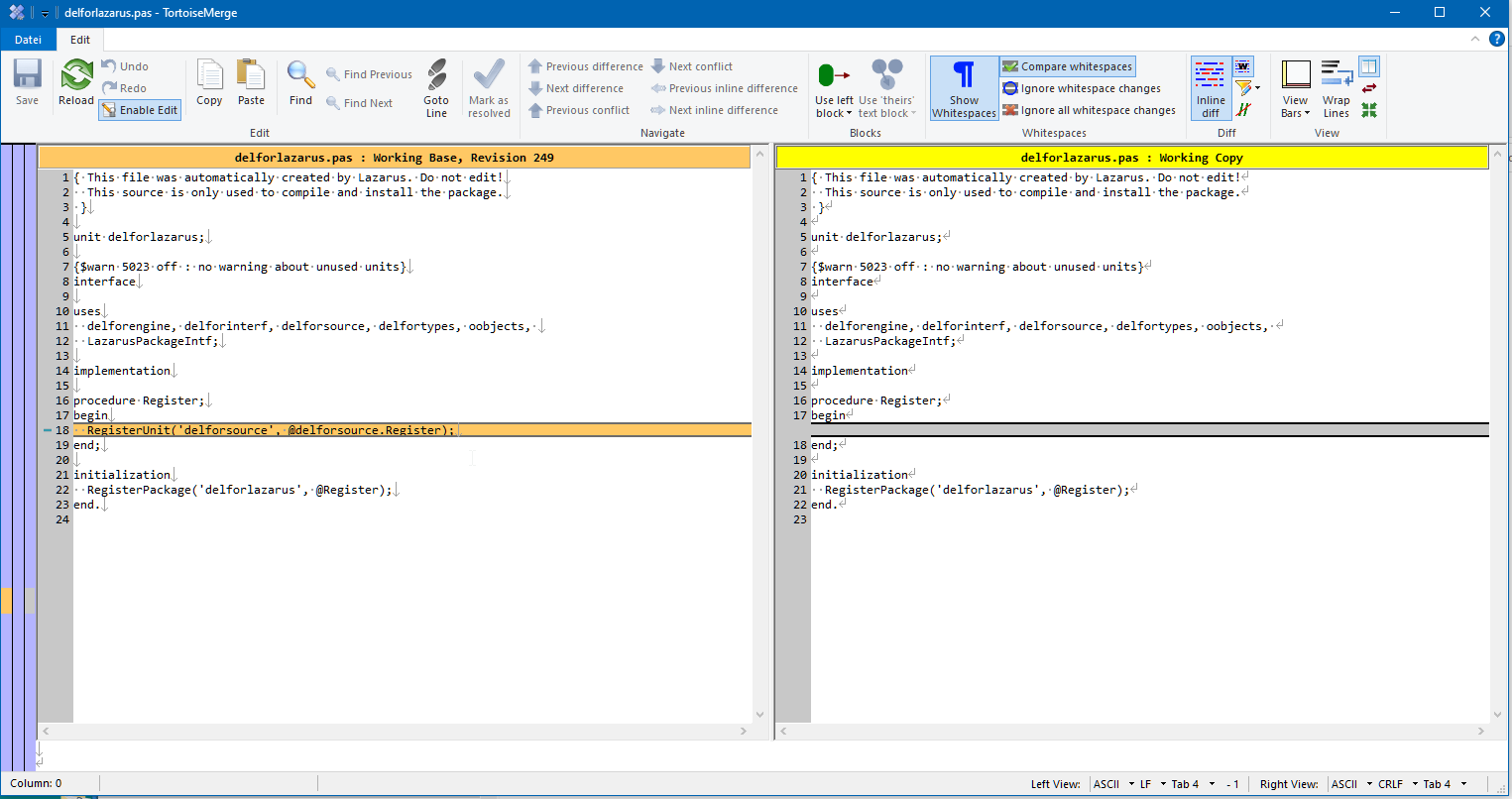This screenshot has width=1512, height=799.
Task: Toggle Show Whitespaces
Action: tap(964, 88)
